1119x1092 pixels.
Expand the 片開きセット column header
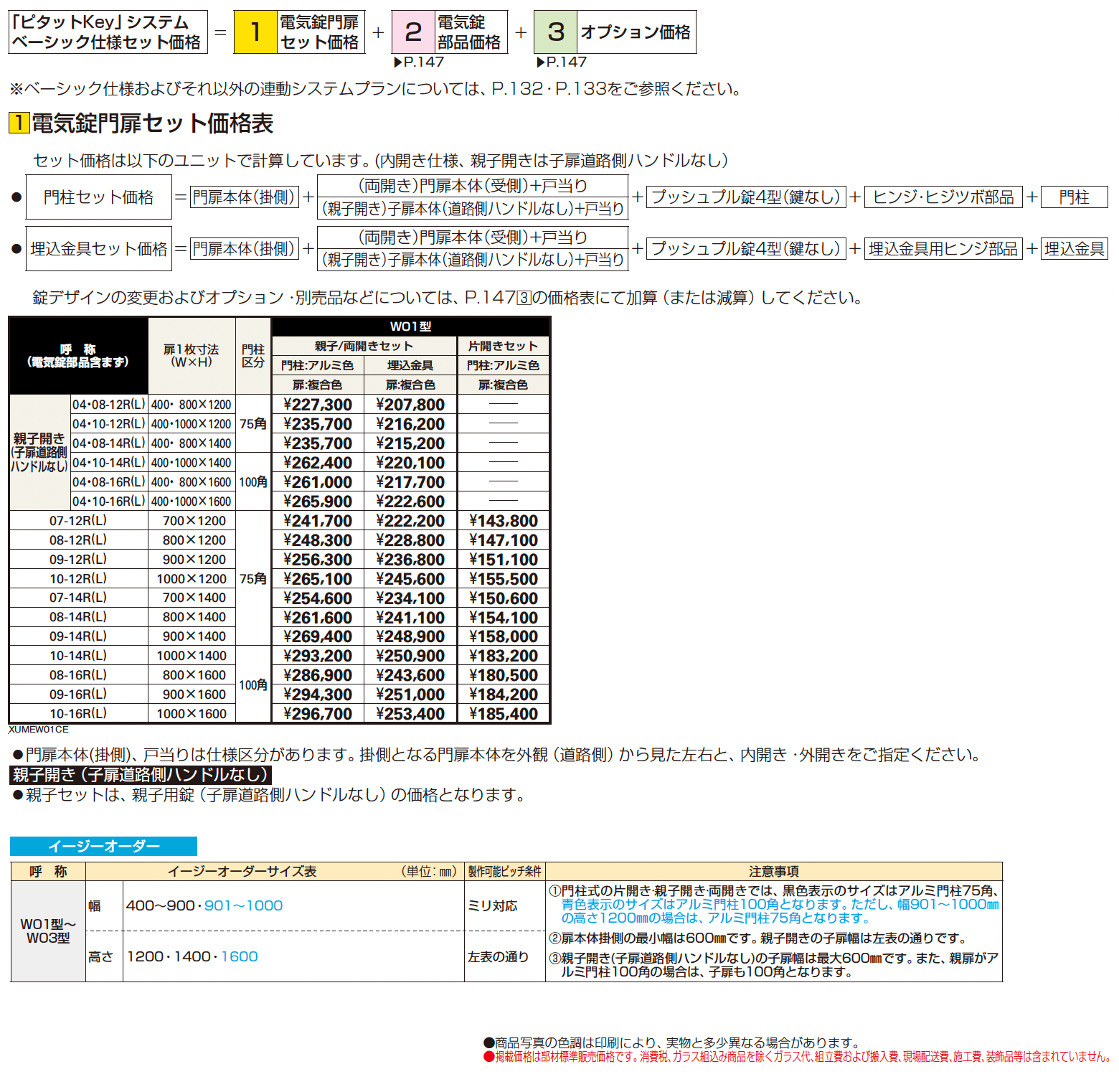503,345
